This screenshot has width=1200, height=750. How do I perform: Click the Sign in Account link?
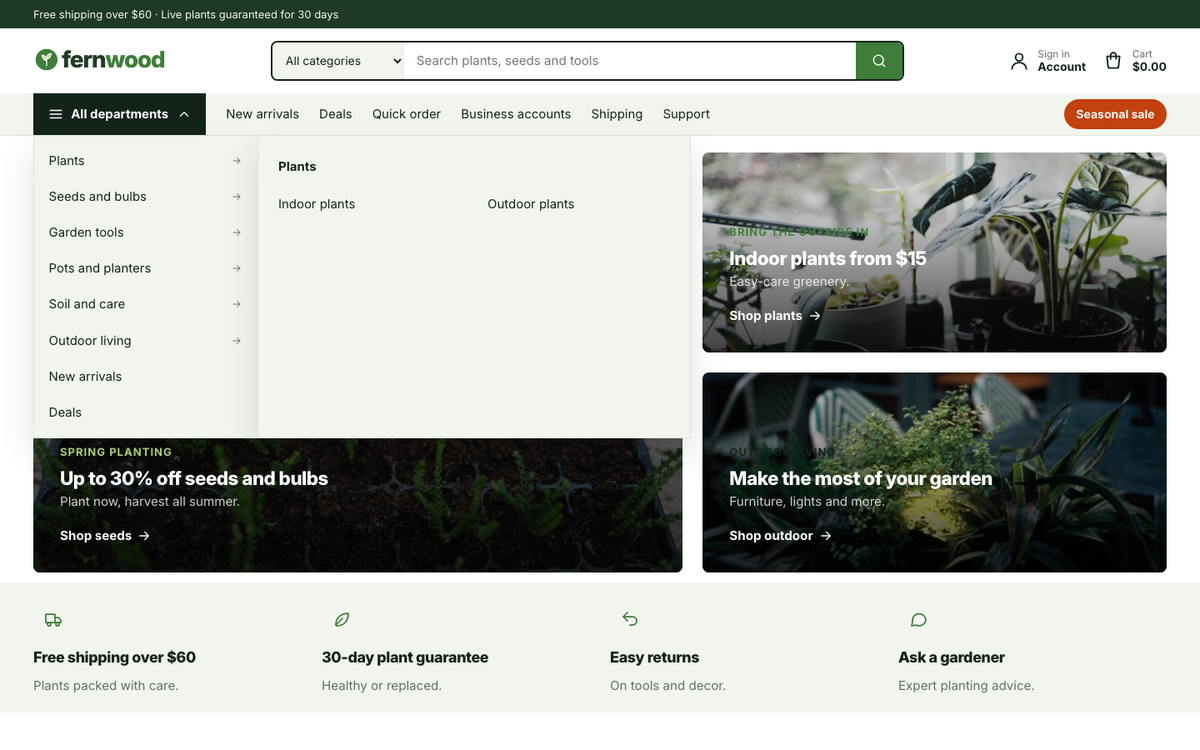[1048, 61]
